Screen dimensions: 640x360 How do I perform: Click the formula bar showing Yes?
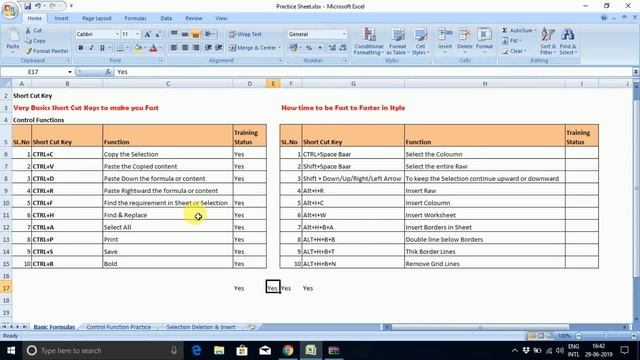click(373, 72)
